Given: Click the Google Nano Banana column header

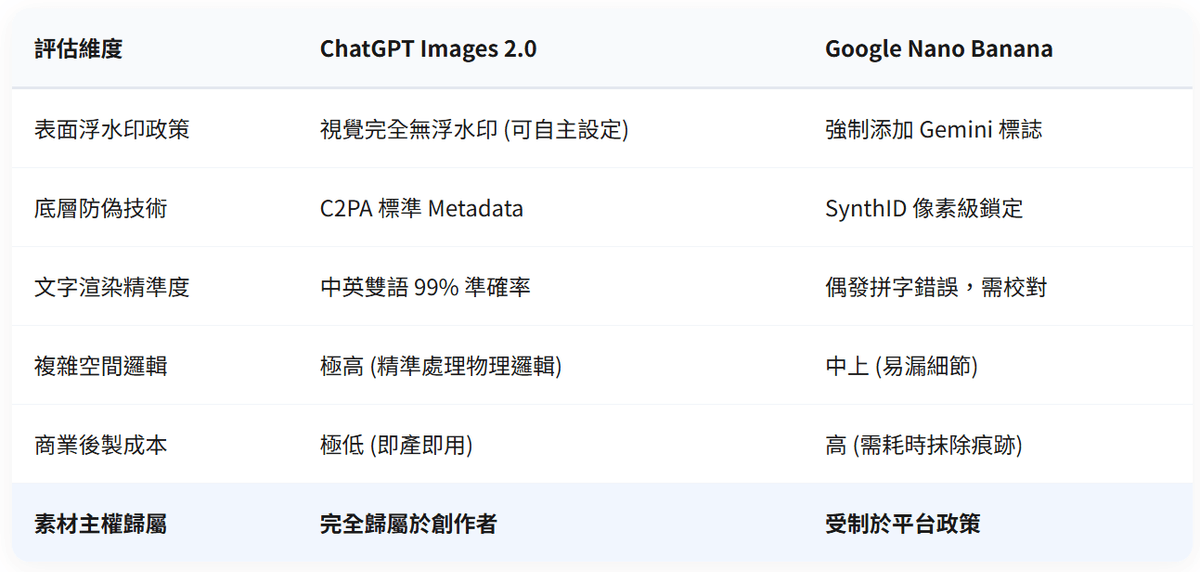Looking at the screenshot, I should point(938,49).
